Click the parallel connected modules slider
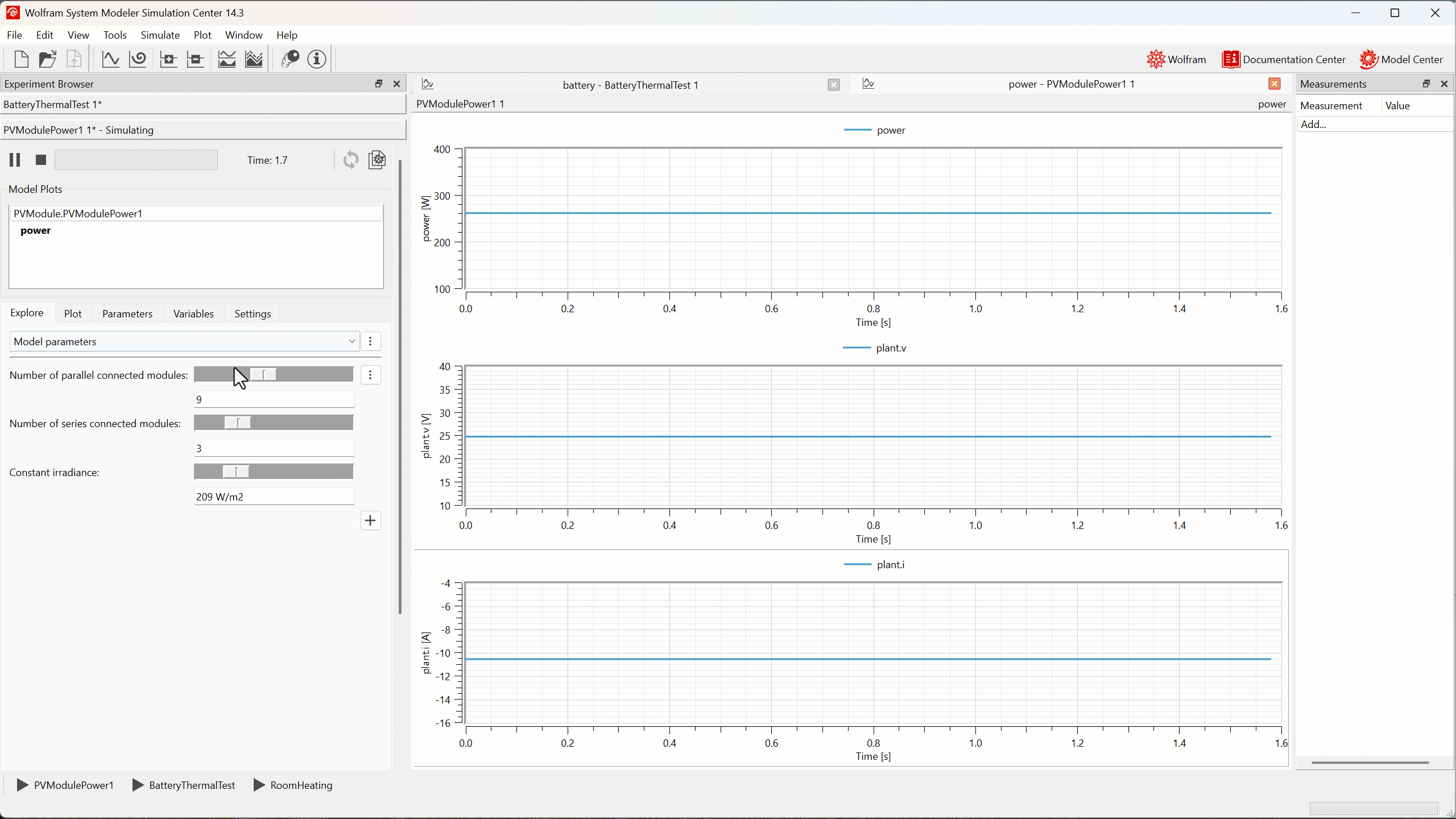The width and height of the screenshot is (1456, 819). pyautogui.click(x=274, y=374)
